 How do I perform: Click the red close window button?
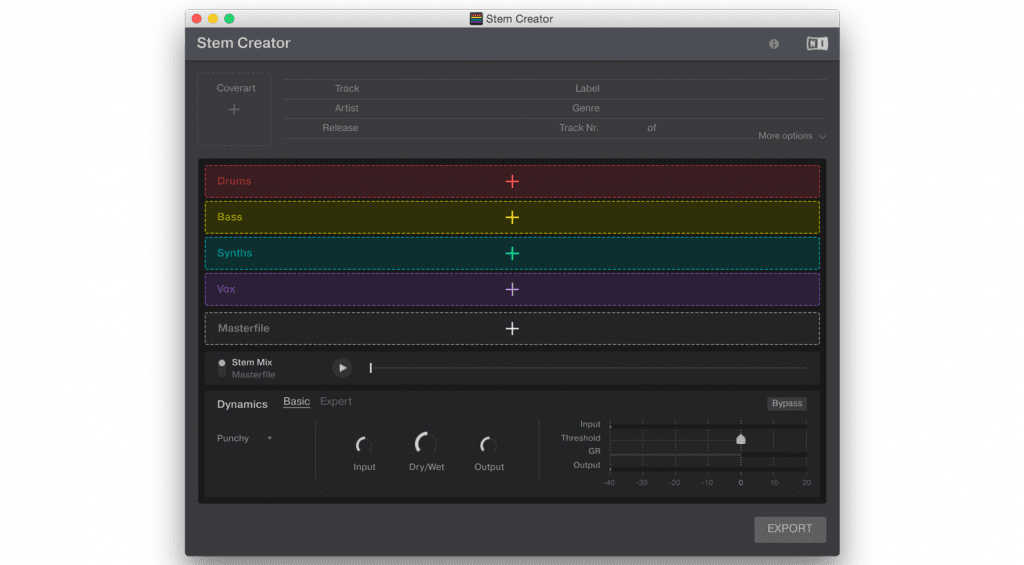[197, 19]
